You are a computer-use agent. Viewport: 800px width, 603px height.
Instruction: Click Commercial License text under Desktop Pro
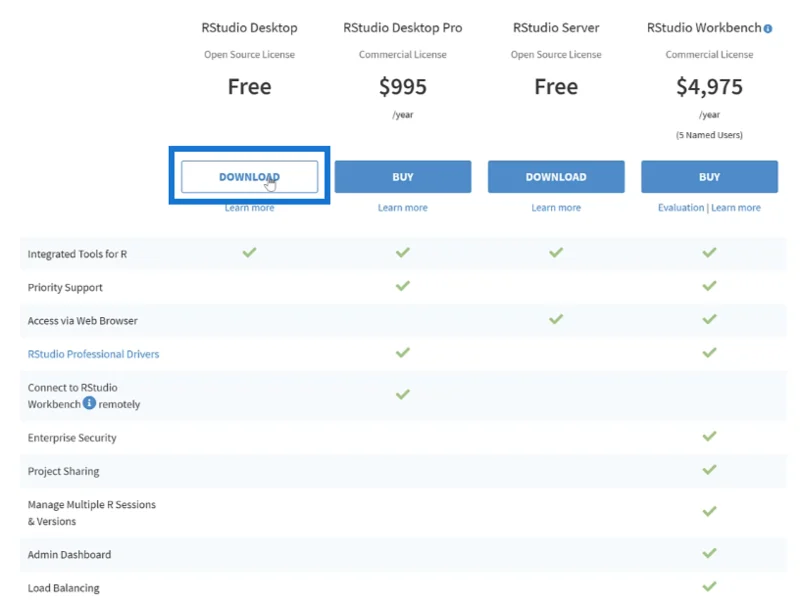pyautogui.click(x=403, y=55)
